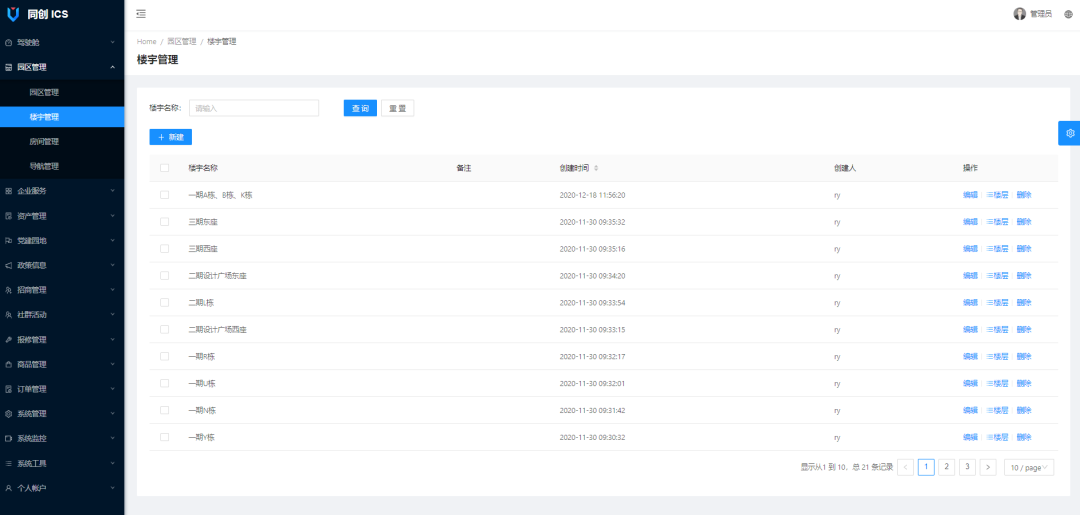Screen dimensions: 1080x515
Task: Click the 管理员 user avatar
Action: 1019,14
